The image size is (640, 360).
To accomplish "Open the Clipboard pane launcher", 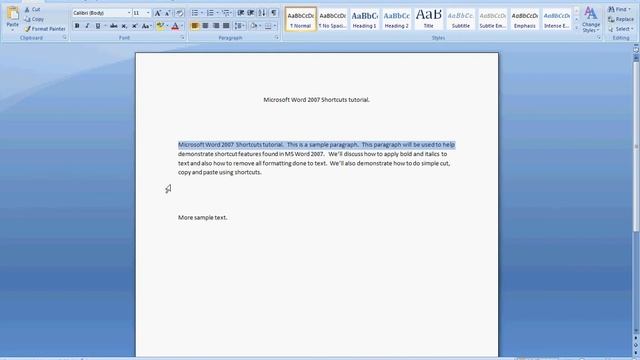I will pyautogui.click(x=64, y=38).
